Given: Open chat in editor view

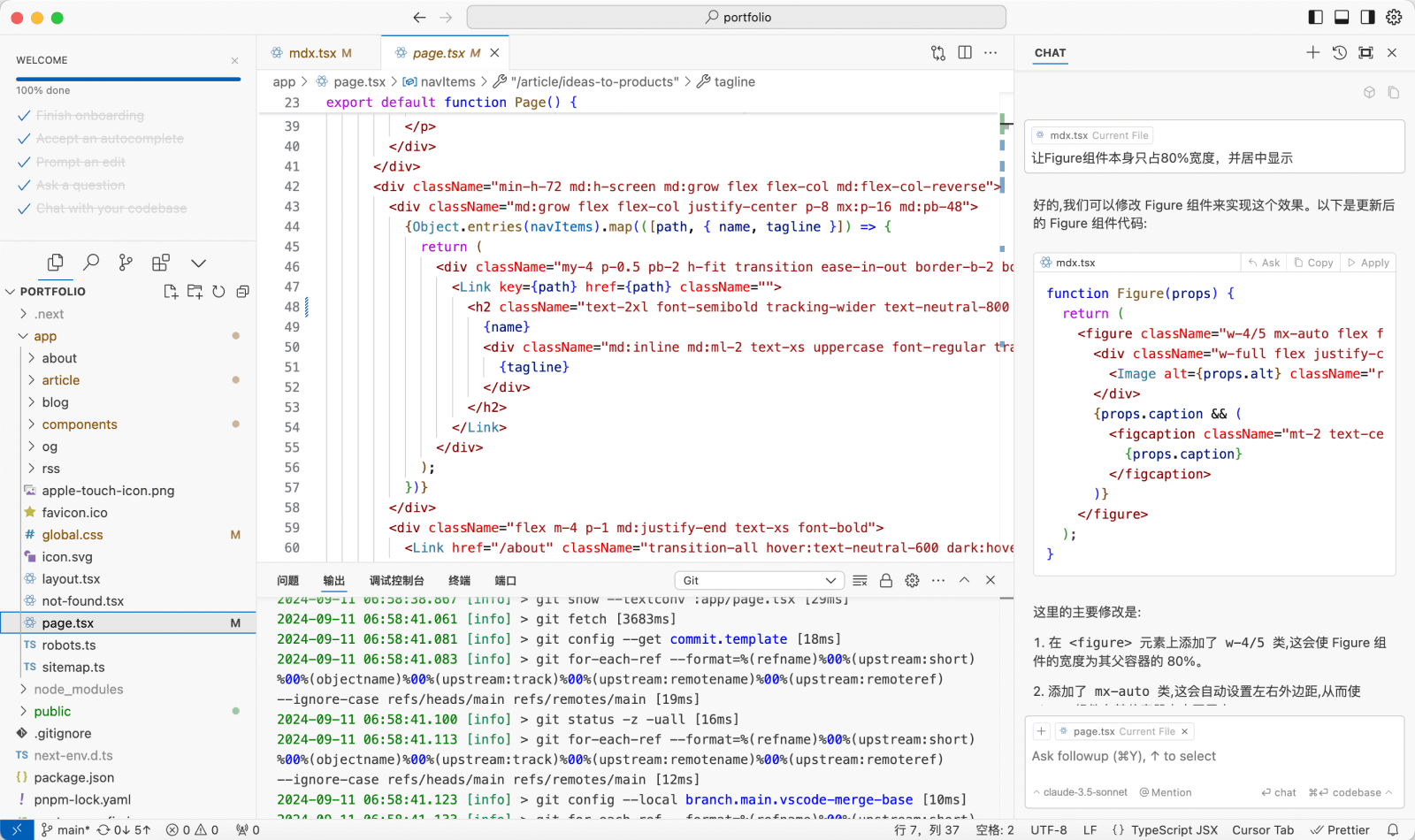Looking at the screenshot, I should click(1366, 53).
